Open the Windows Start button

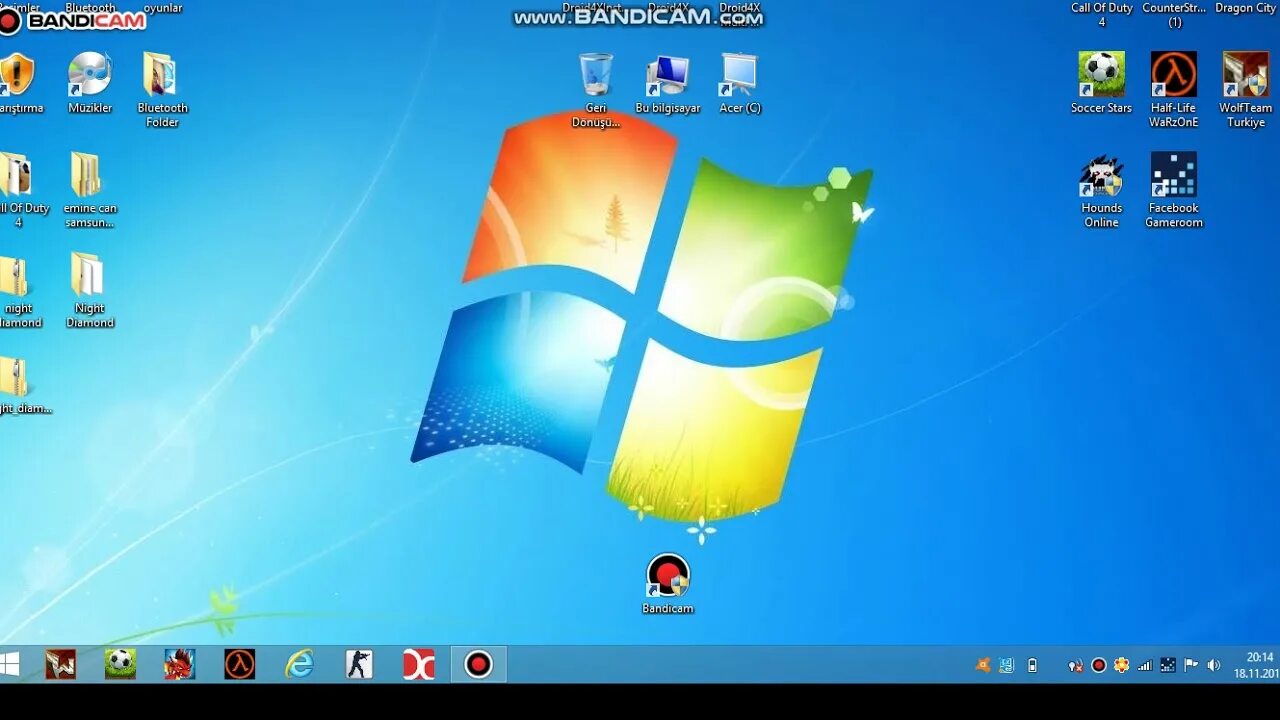pyautogui.click(x=10, y=664)
